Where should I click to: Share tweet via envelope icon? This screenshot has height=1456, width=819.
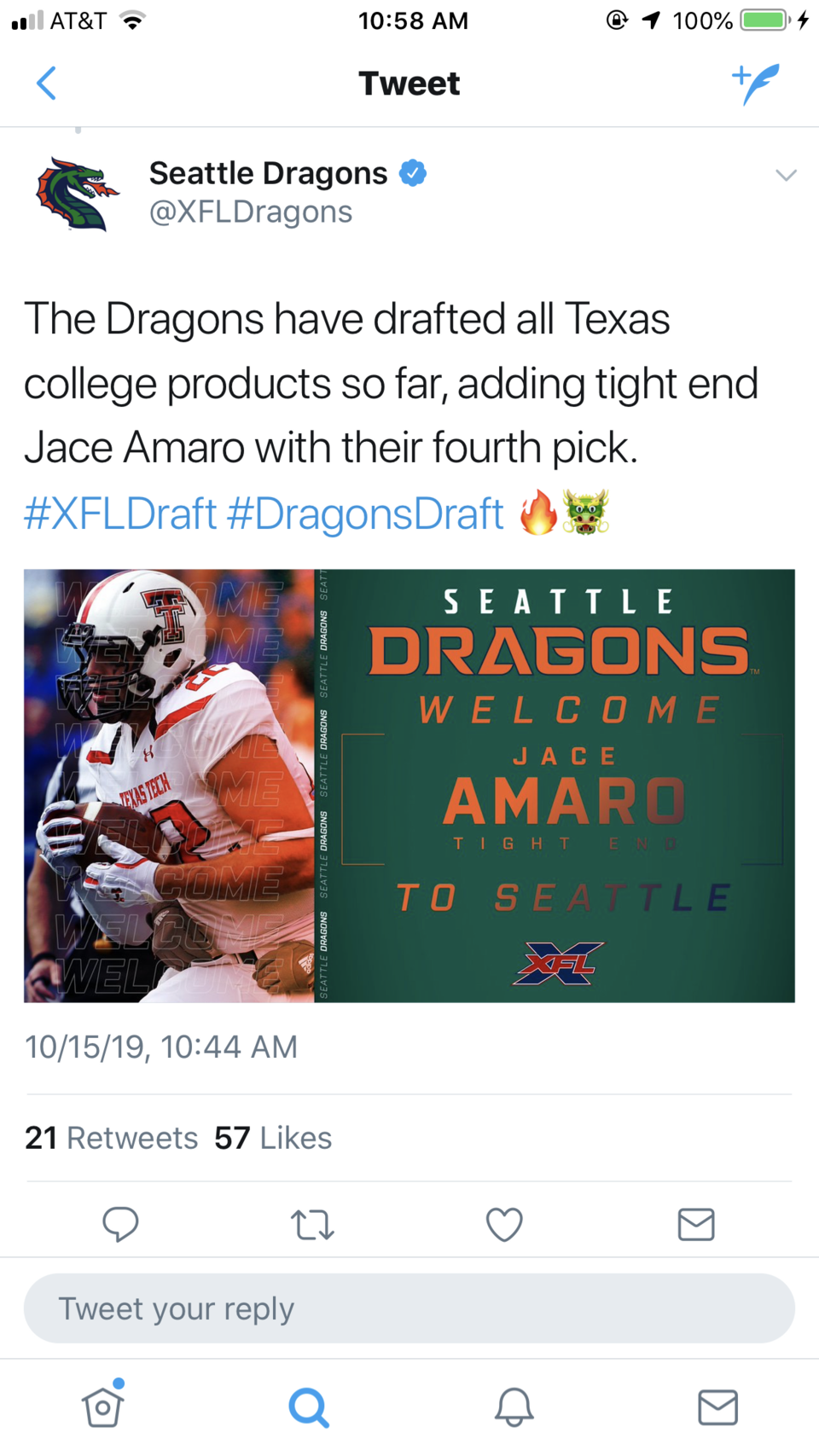(x=696, y=1224)
